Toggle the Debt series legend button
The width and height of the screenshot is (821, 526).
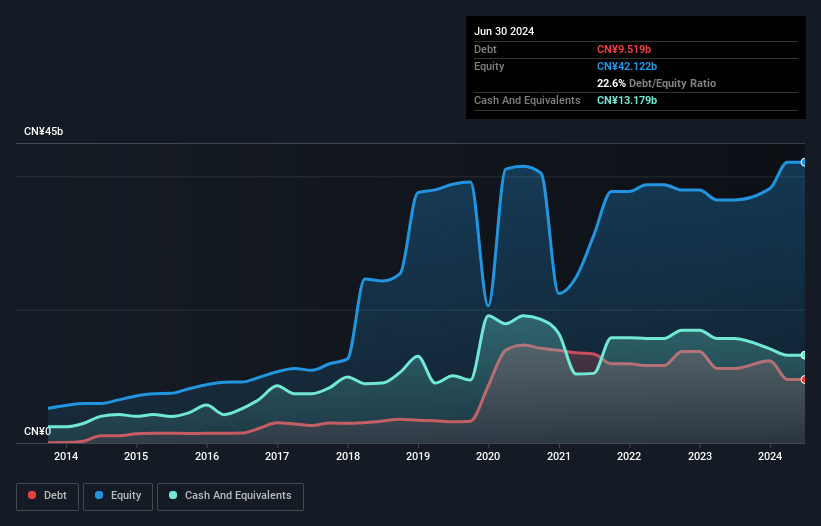click(48, 496)
